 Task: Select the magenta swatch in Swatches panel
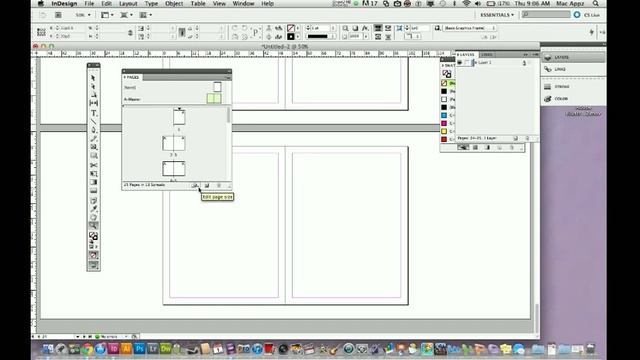tap(444, 123)
